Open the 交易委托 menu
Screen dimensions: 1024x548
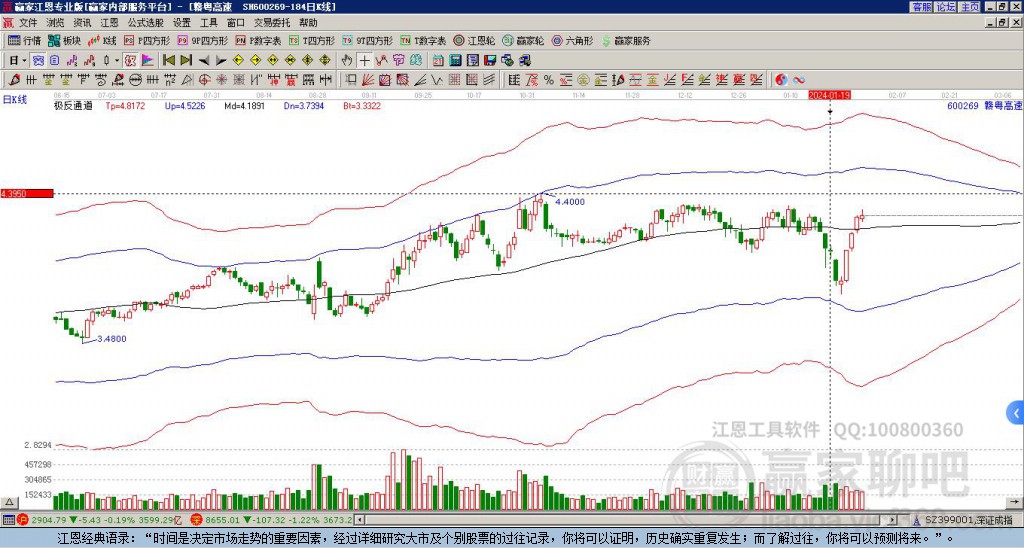pyautogui.click(x=272, y=23)
